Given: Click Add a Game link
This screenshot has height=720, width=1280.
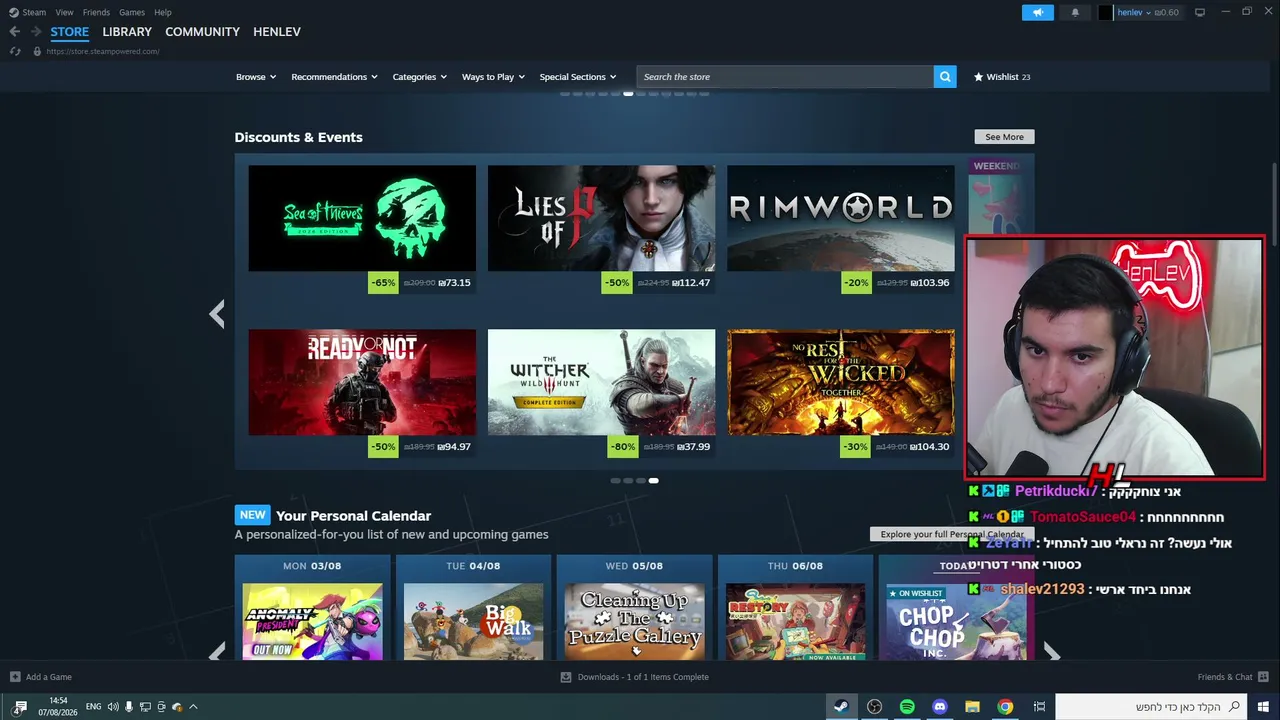Looking at the screenshot, I should [49, 677].
